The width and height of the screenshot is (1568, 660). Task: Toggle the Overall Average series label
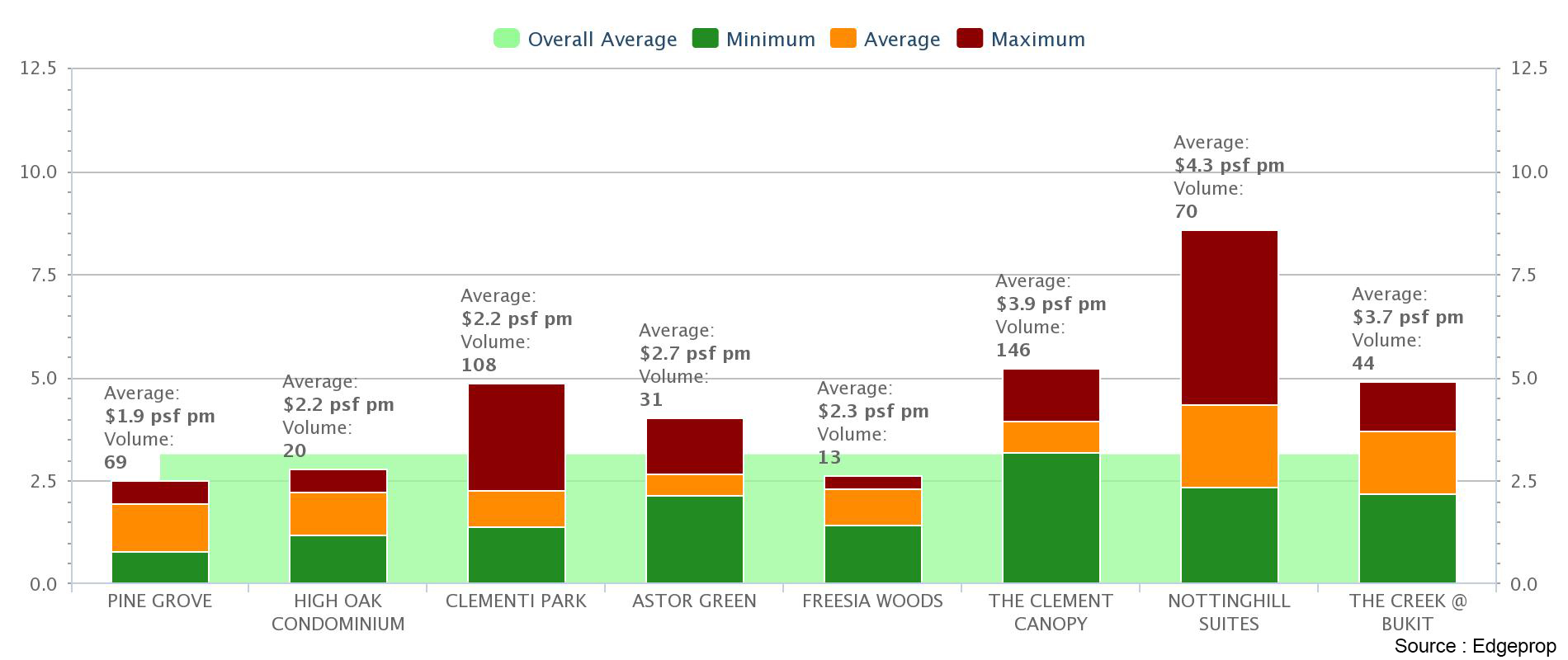point(602,40)
